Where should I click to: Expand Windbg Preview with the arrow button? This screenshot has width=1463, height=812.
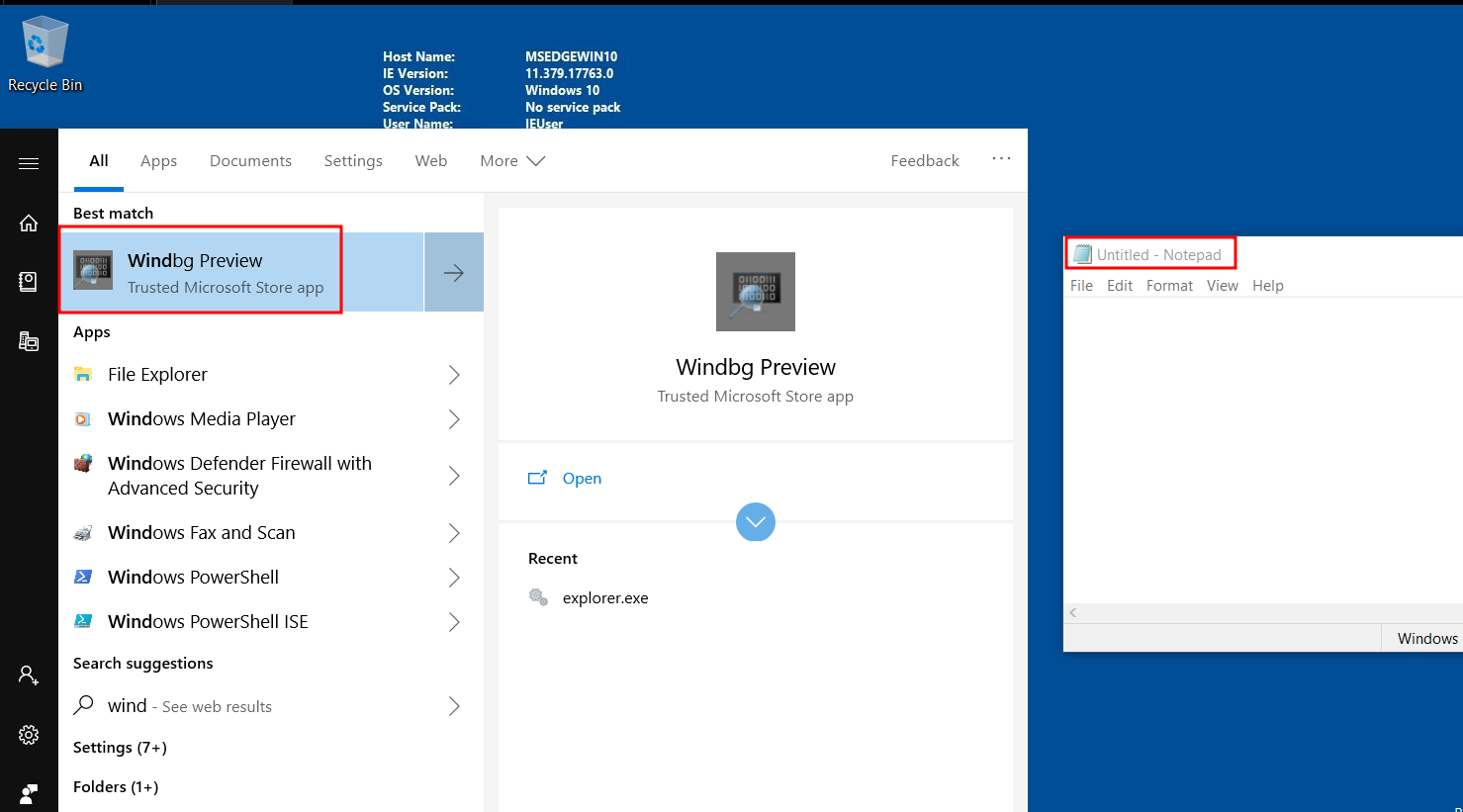[454, 272]
